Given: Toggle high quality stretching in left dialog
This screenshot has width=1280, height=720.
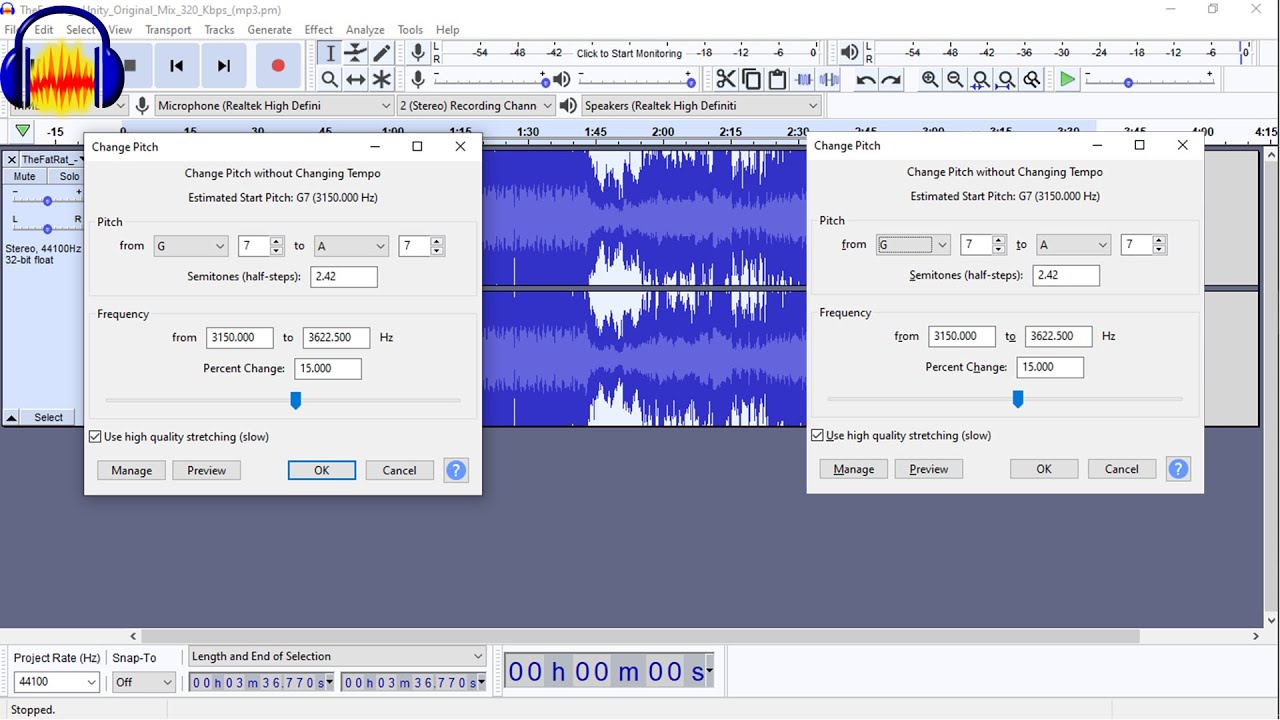Looking at the screenshot, I should [95, 436].
